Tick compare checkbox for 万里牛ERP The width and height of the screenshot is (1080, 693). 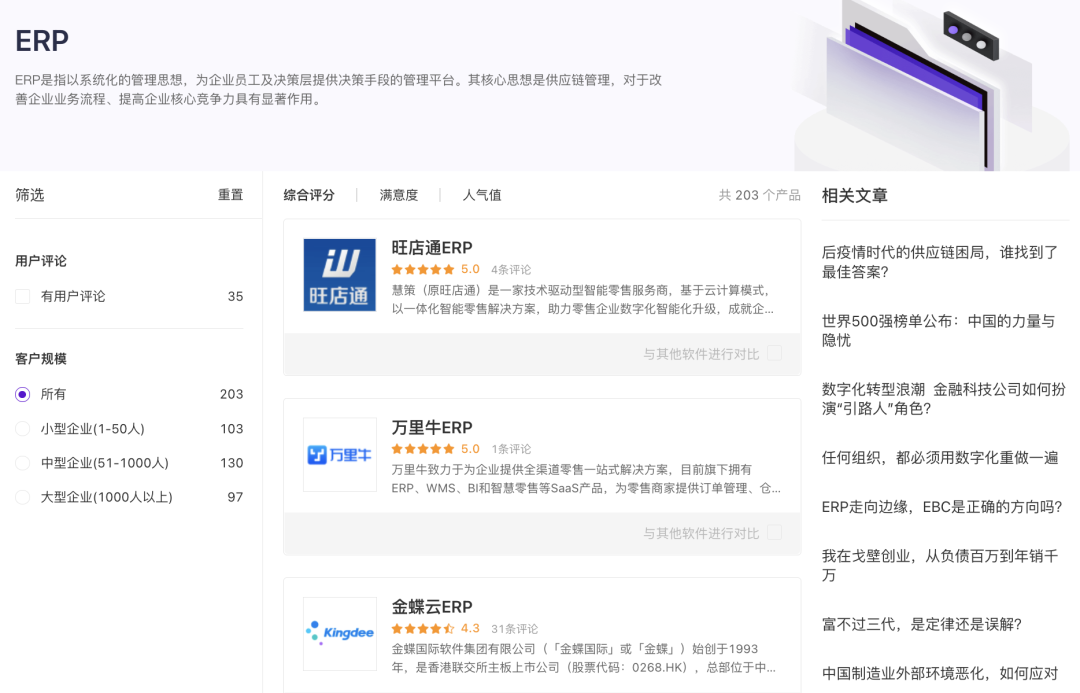775,532
